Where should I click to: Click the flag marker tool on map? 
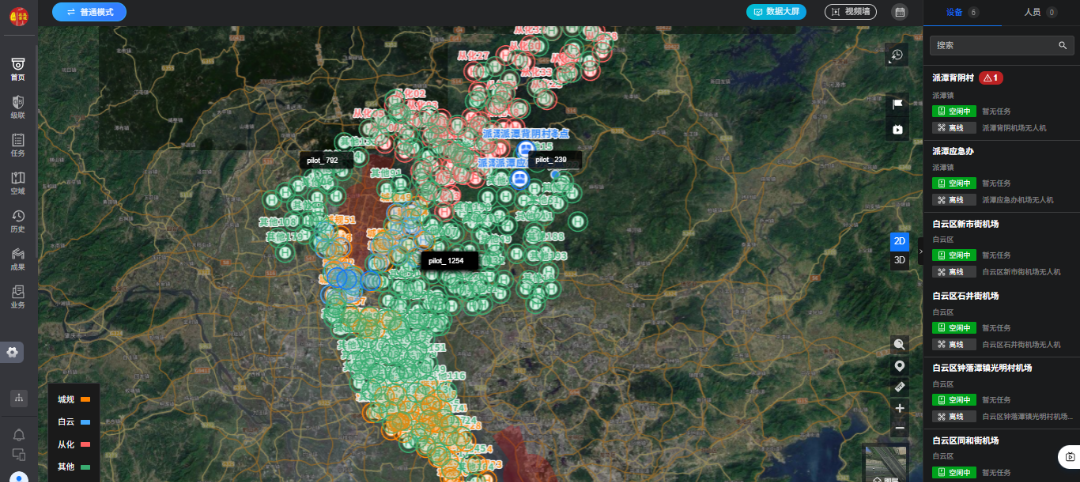point(897,103)
